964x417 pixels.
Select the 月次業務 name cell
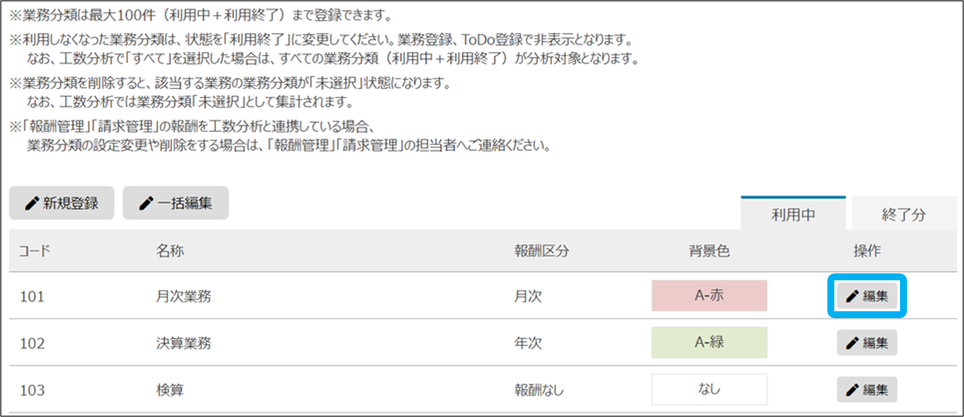coord(183,297)
